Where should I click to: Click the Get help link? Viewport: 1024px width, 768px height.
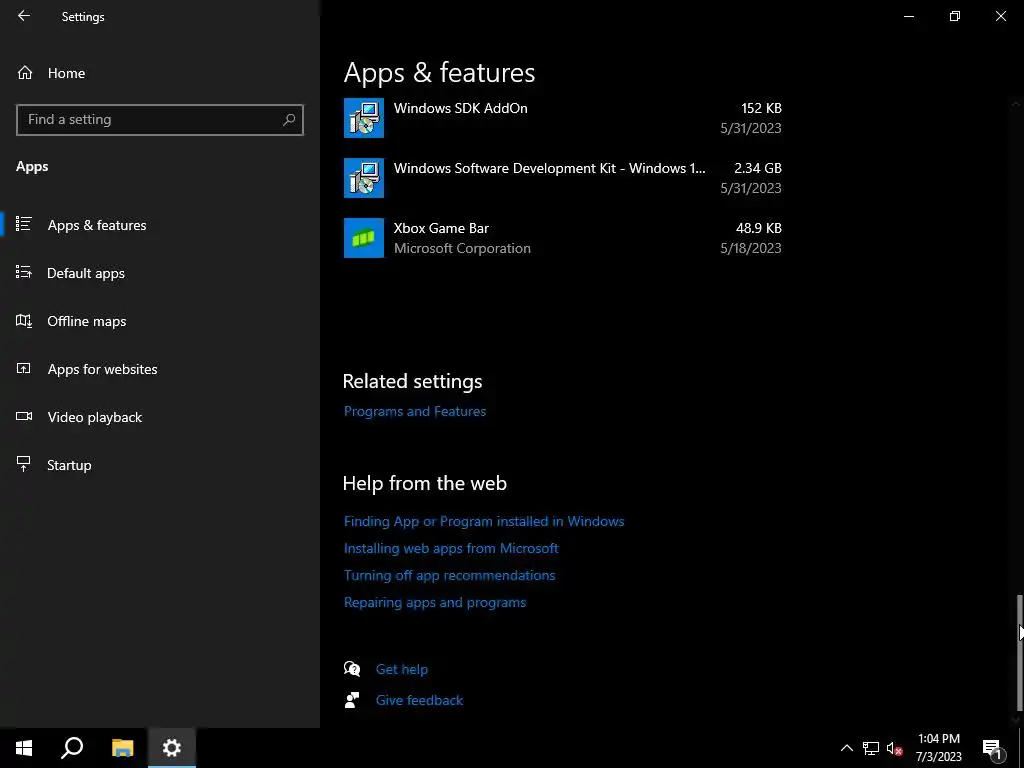pos(402,669)
